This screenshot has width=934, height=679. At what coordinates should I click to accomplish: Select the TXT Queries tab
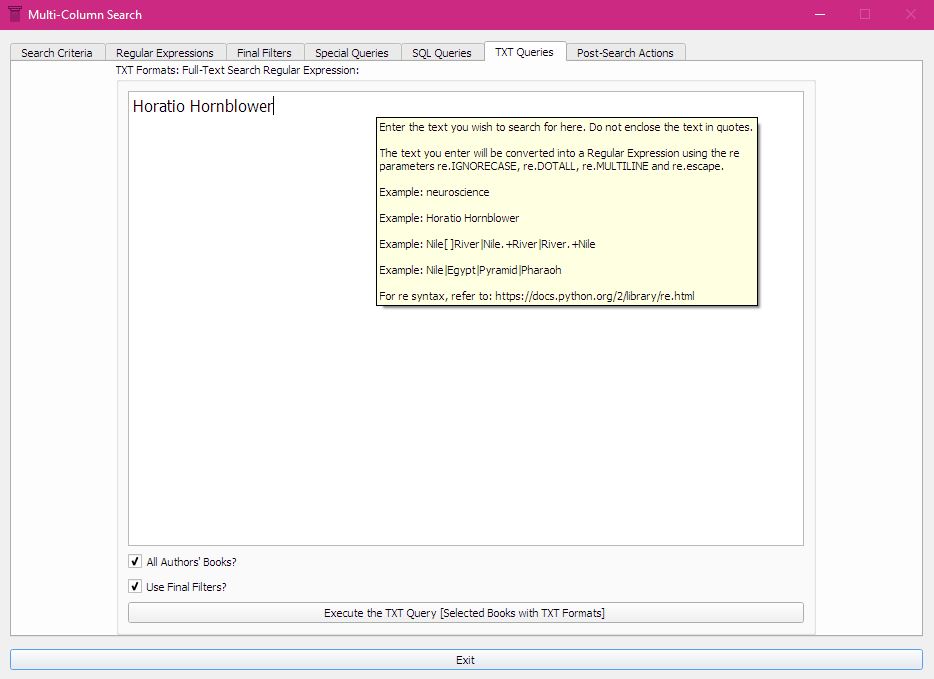coord(525,52)
